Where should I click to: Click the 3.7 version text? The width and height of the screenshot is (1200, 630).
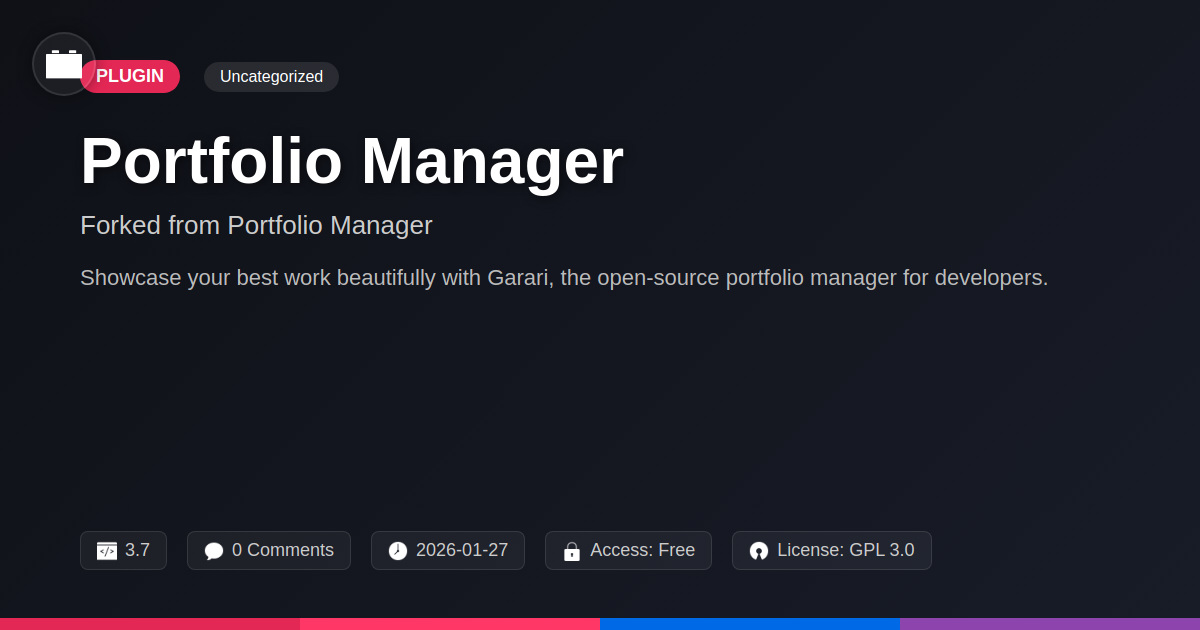click(137, 550)
